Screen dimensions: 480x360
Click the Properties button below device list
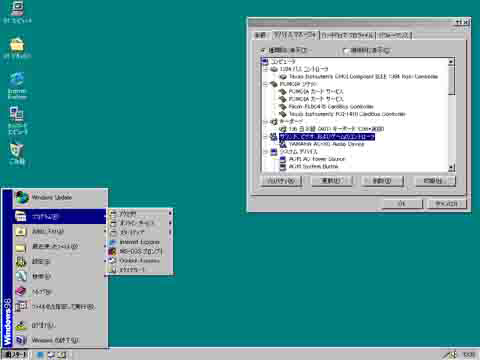[x=281, y=181]
